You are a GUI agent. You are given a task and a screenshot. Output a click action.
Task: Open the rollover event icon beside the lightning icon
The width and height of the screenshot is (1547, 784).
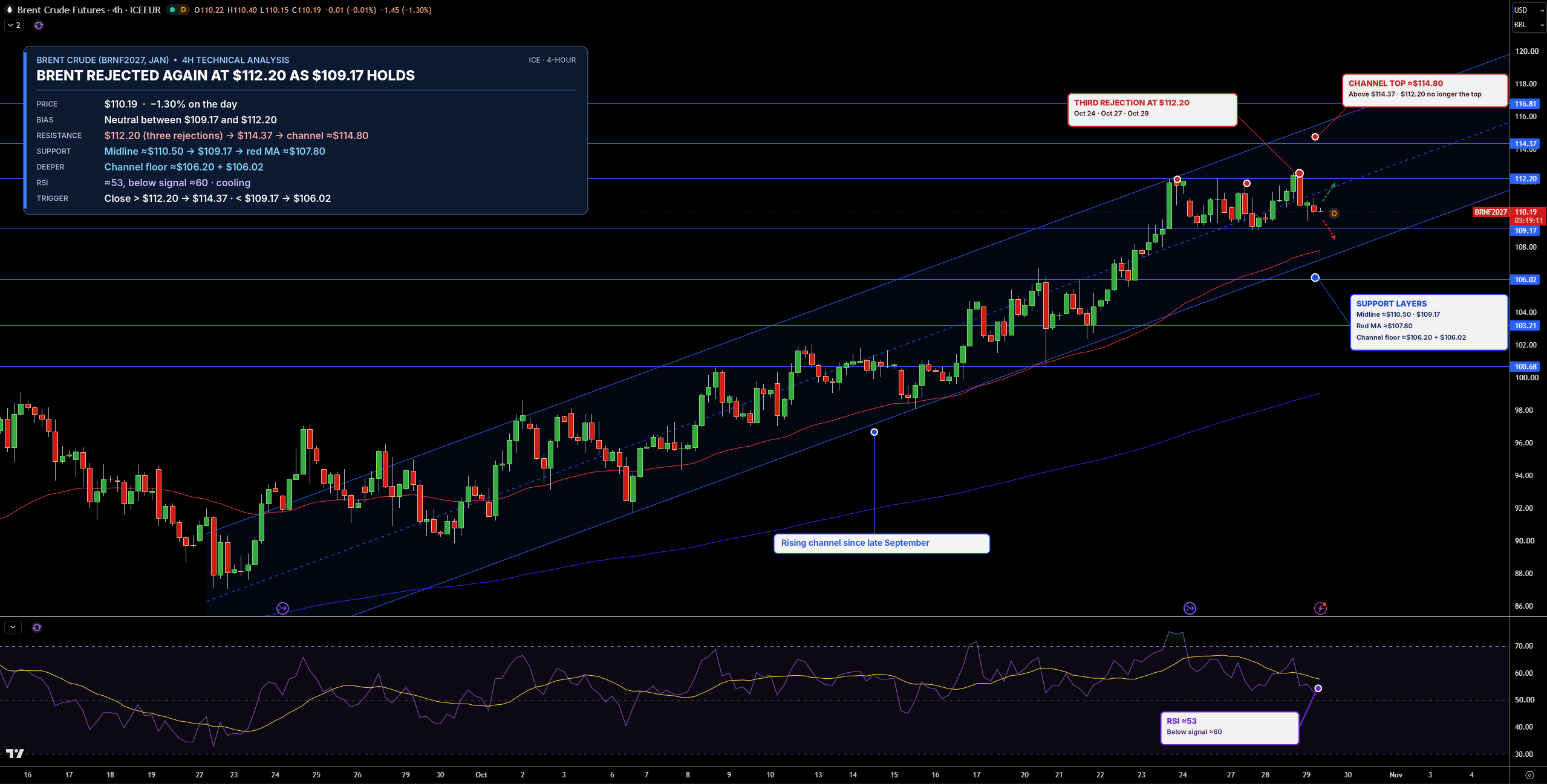[x=1190, y=608]
